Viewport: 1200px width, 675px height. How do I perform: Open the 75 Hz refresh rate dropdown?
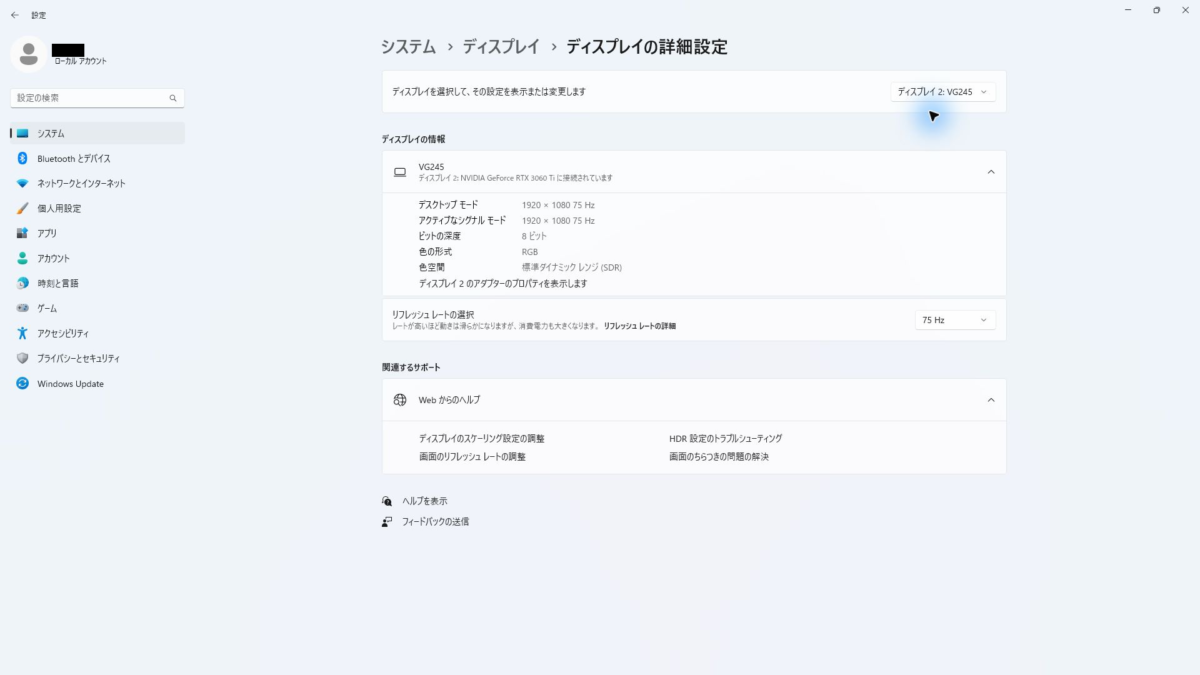coord(955,320)
